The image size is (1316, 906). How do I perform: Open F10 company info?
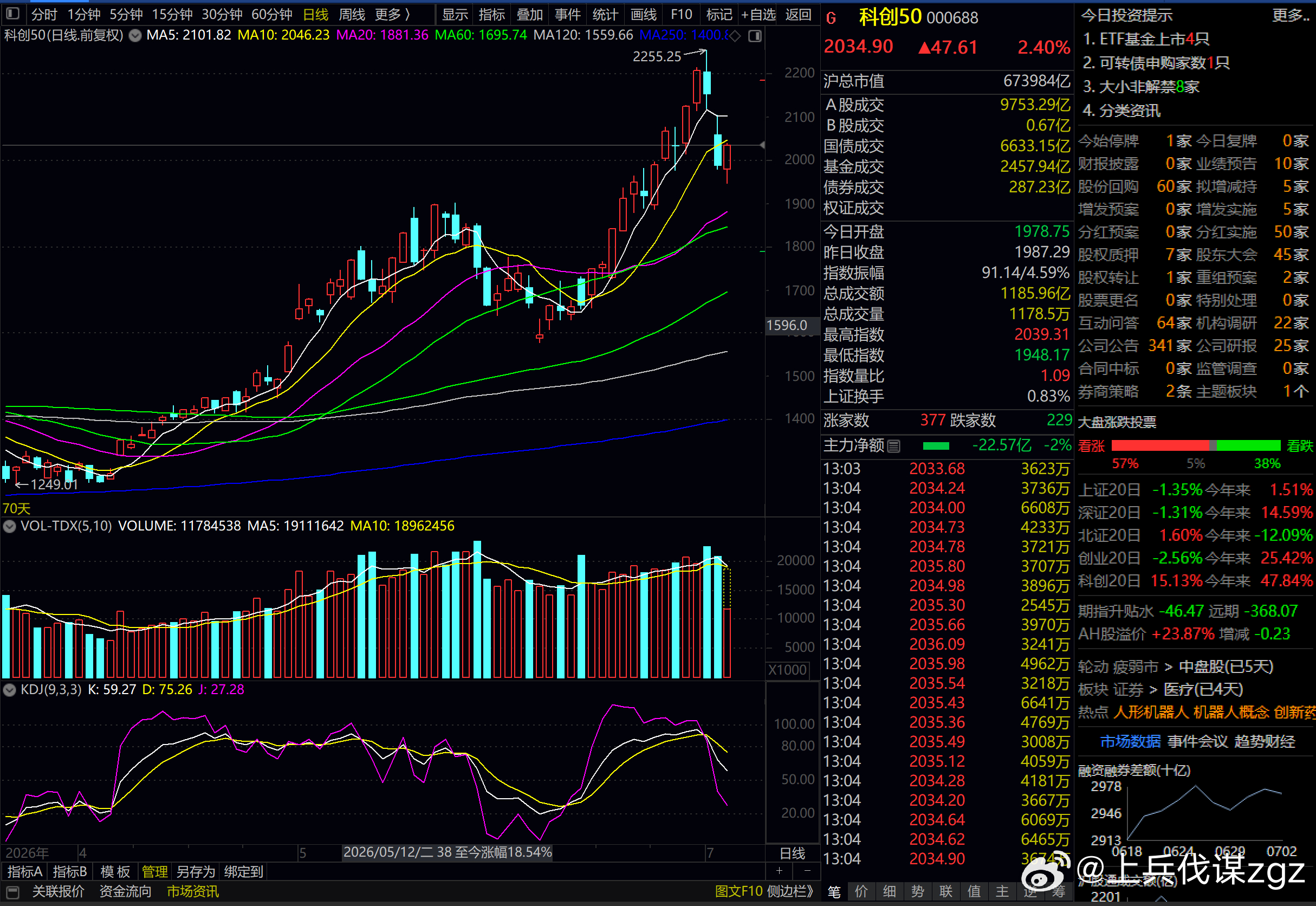point(681,14)
